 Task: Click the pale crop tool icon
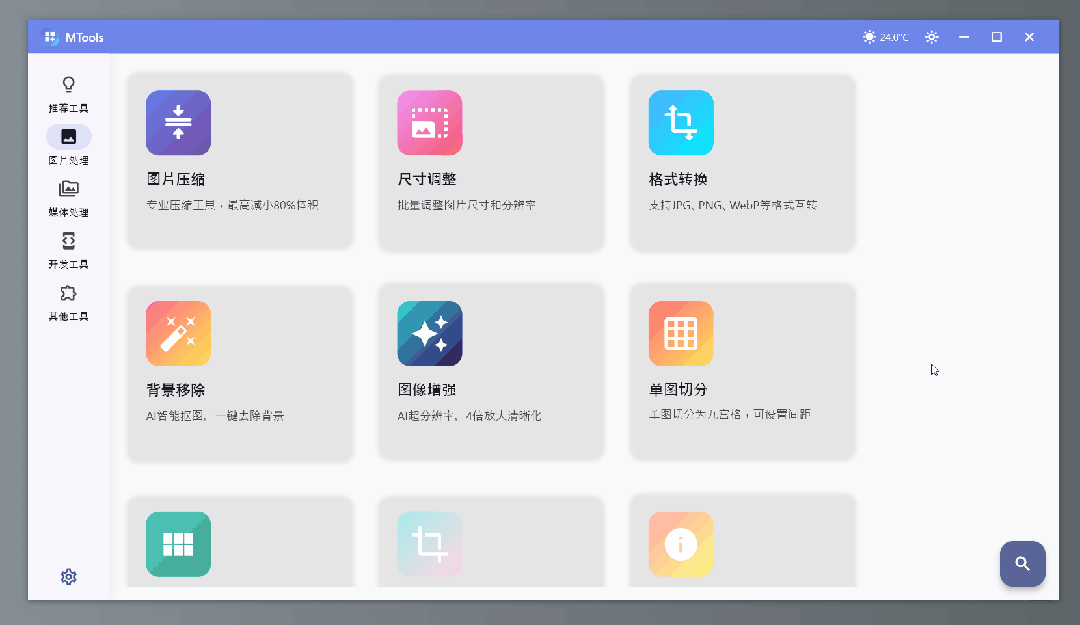[x=430, y=544]
